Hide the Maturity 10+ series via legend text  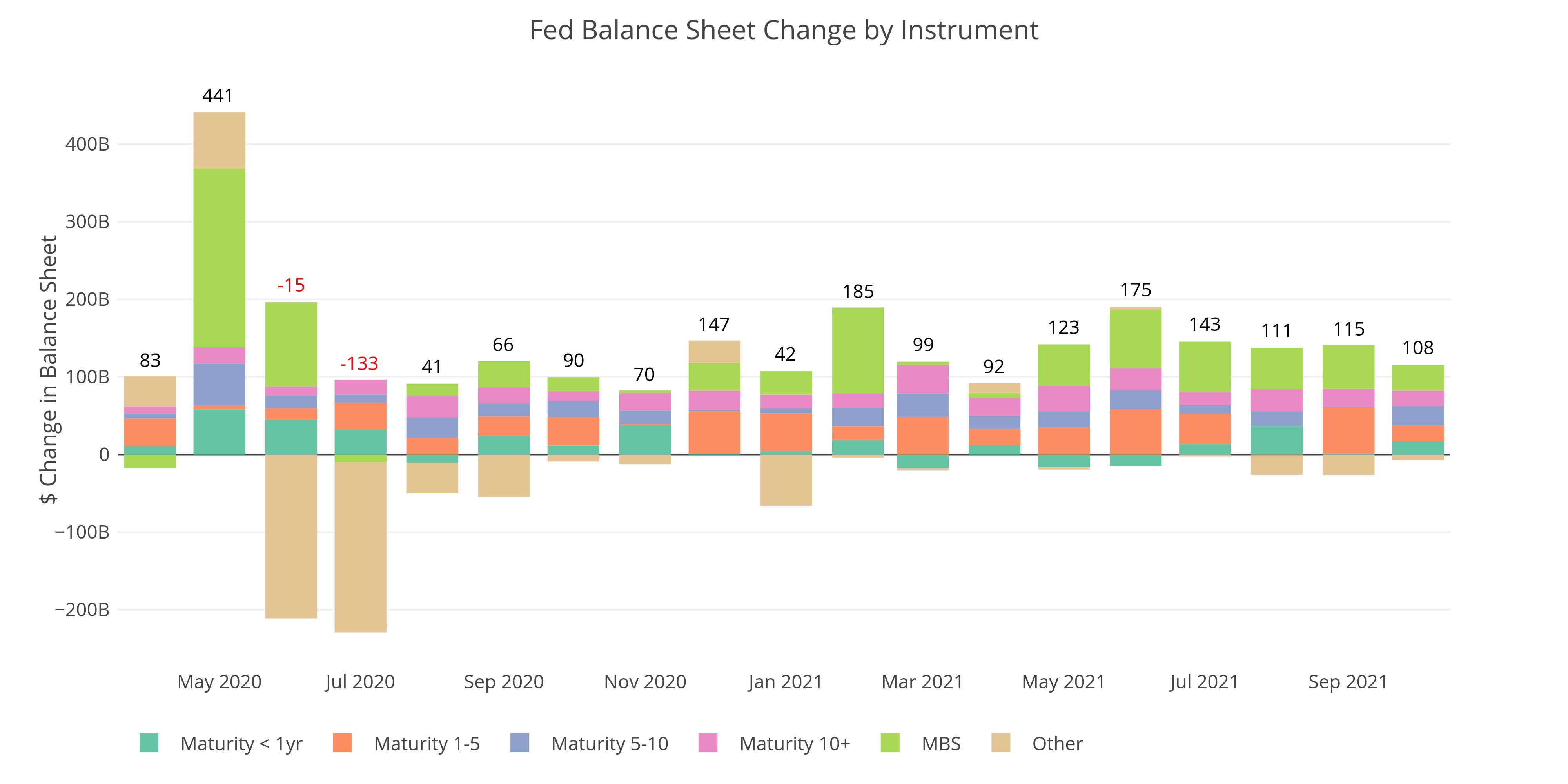pos(794,744)
